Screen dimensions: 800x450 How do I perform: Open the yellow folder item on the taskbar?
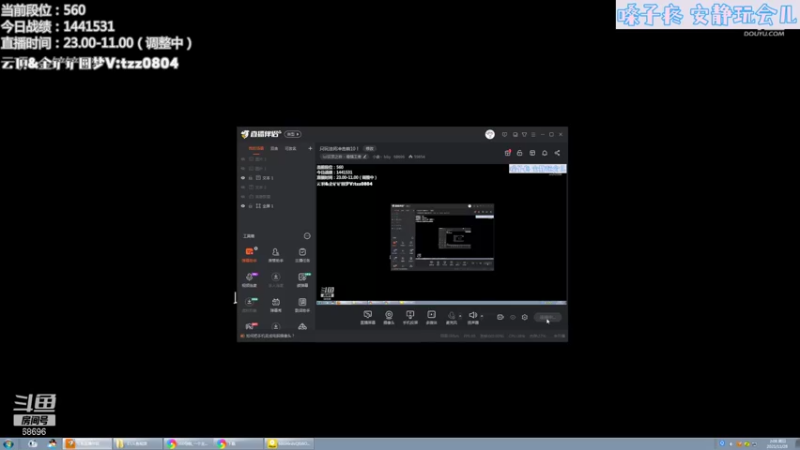coord(138,444)
